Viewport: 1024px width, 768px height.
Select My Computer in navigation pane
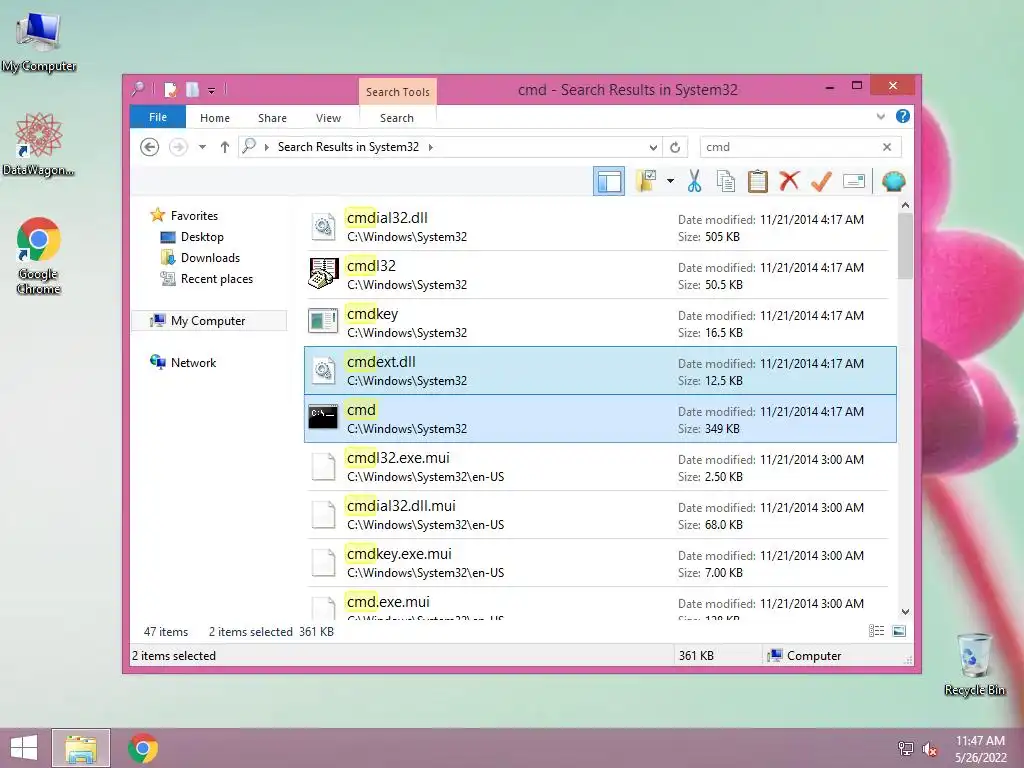209,321
